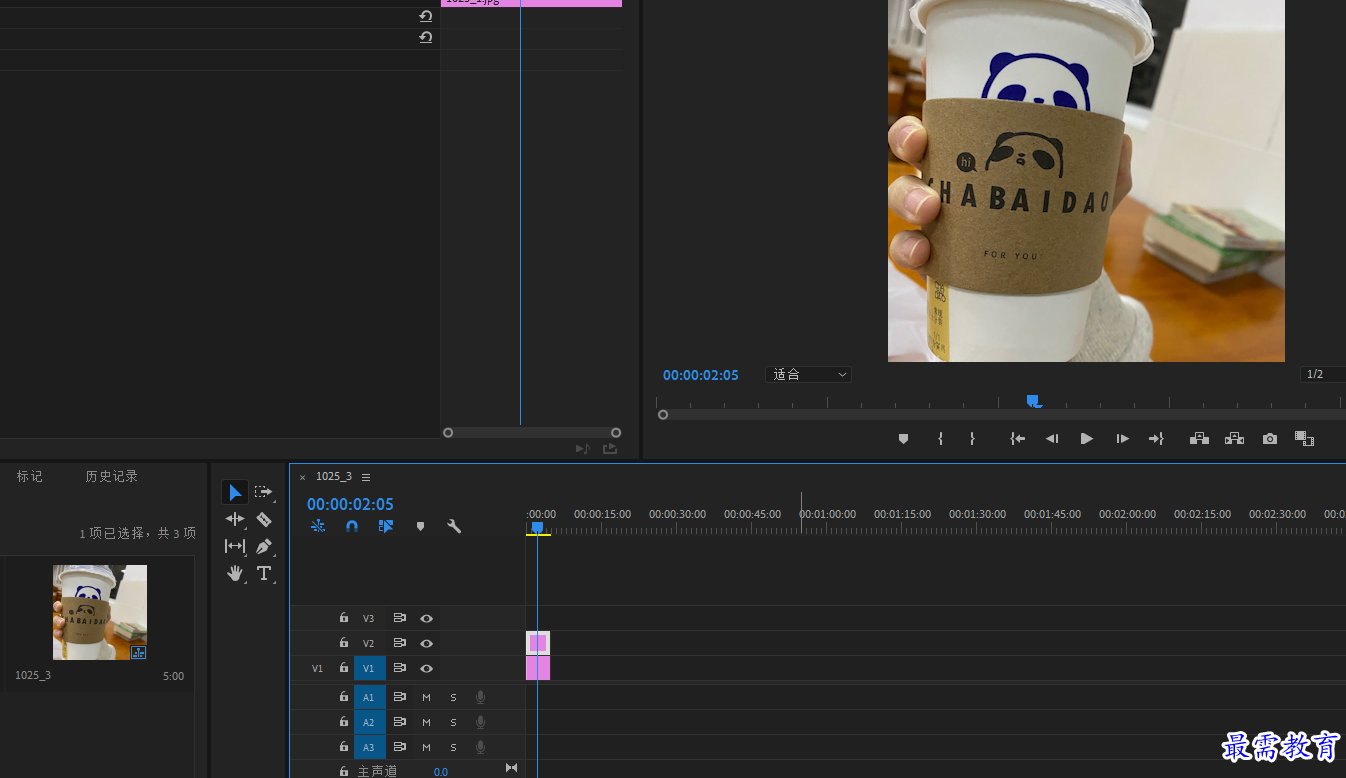Select the pink clip on V2

(538, 643)
